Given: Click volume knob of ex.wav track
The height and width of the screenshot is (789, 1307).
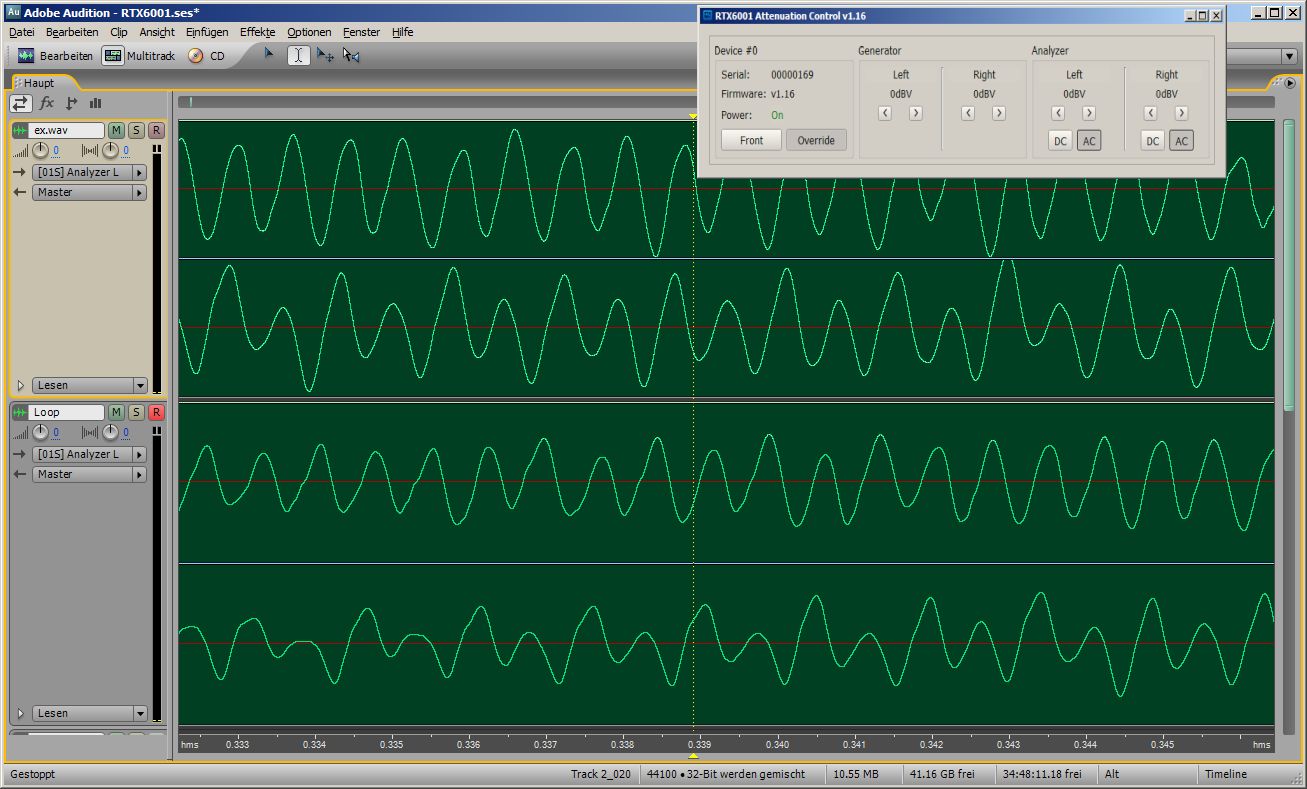Looking at the screenshot, I should 40,151.
